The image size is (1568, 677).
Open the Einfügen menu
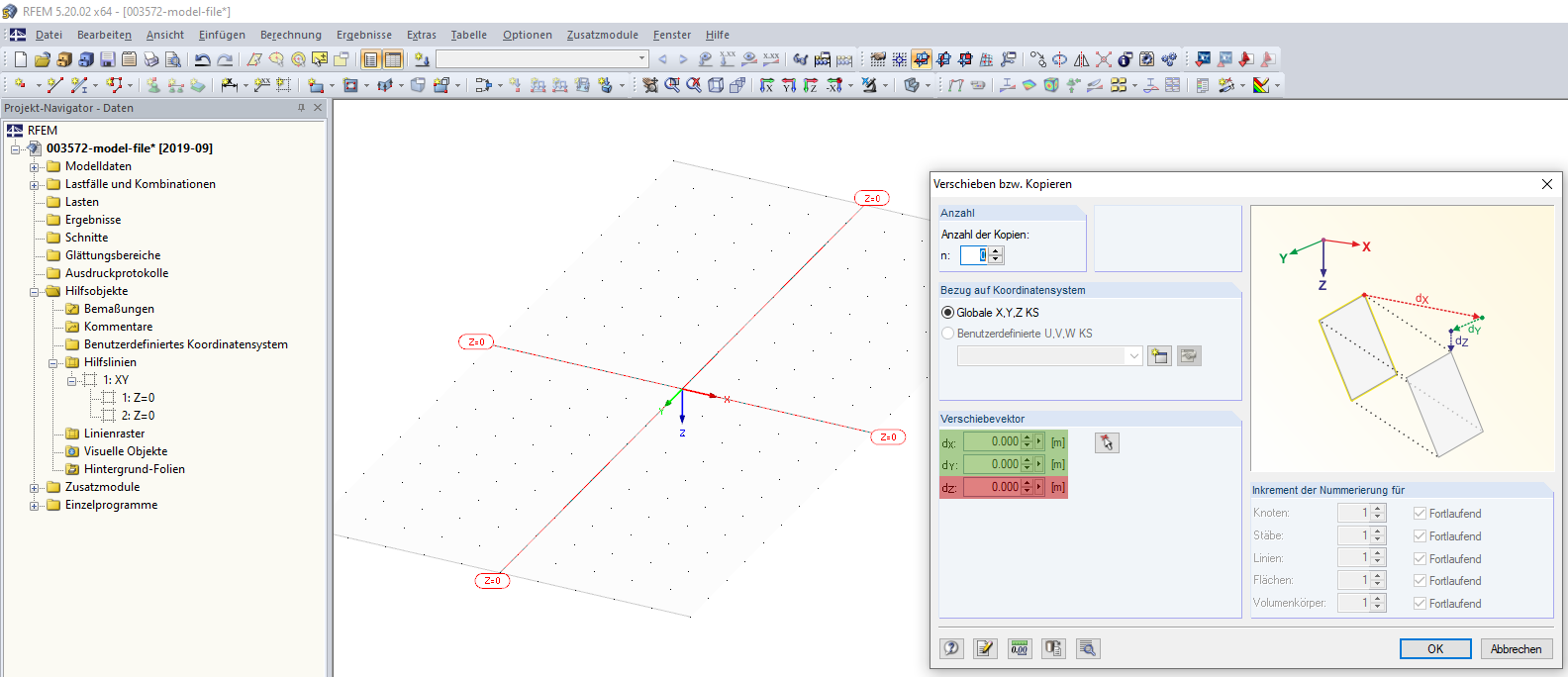222,35
